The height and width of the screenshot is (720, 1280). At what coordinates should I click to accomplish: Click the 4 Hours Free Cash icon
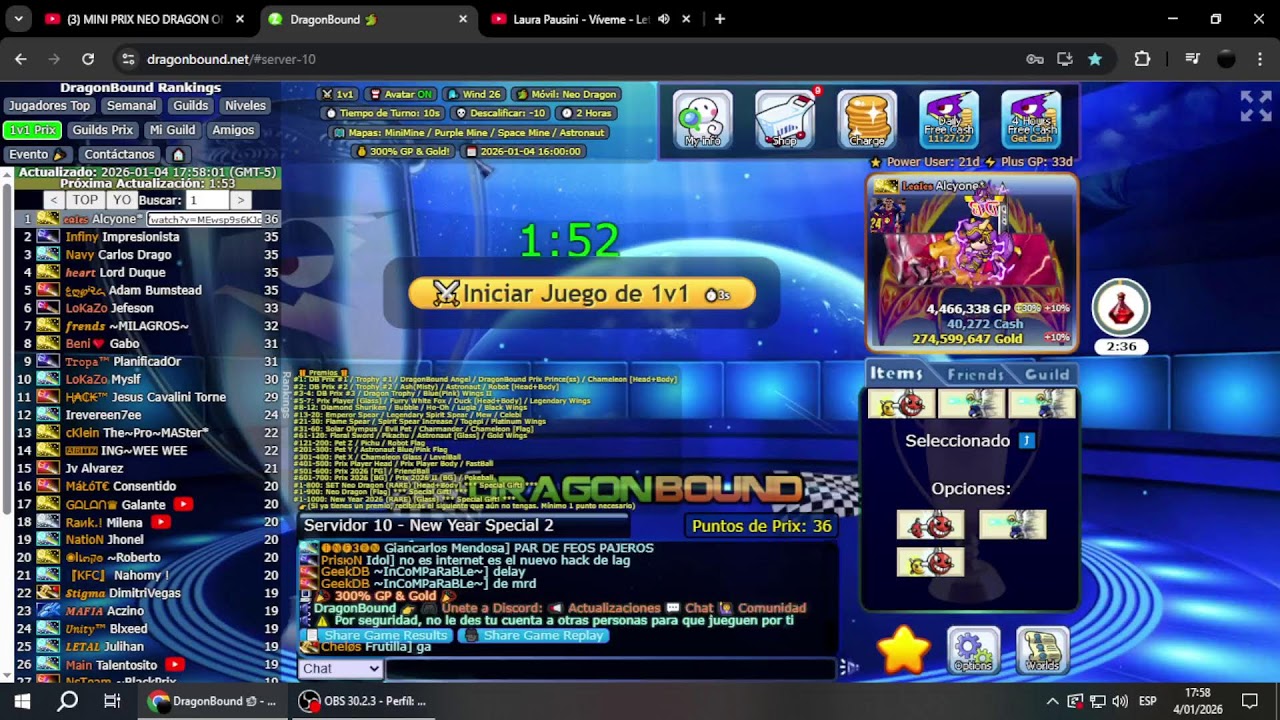pyautogui.click(x=1031, y=119)
